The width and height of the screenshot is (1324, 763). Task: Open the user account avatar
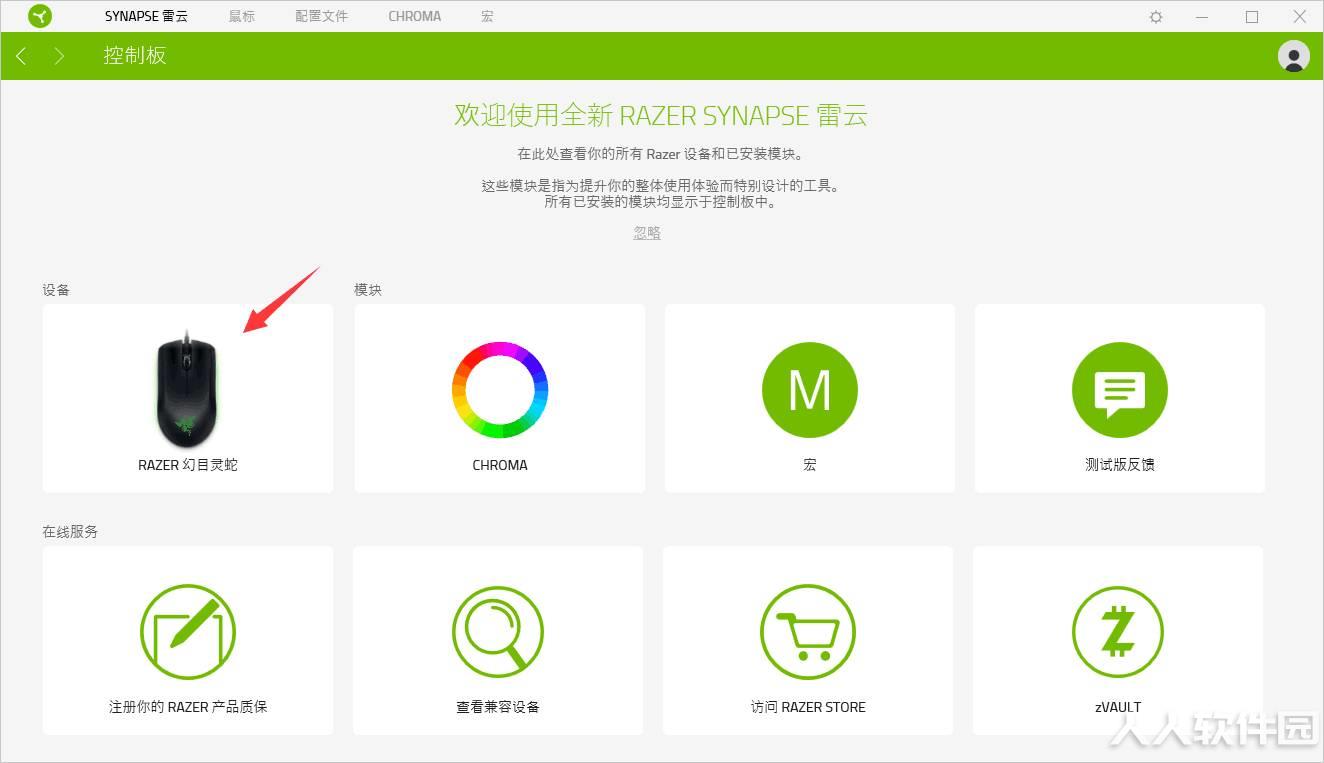pos(1294,56)
